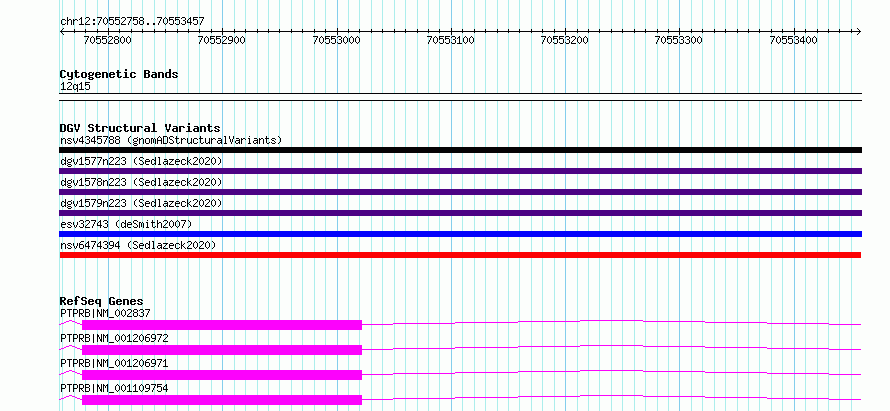Click ruler position 70553100
This screenshot has width=890, height=411.
(451, 40)
